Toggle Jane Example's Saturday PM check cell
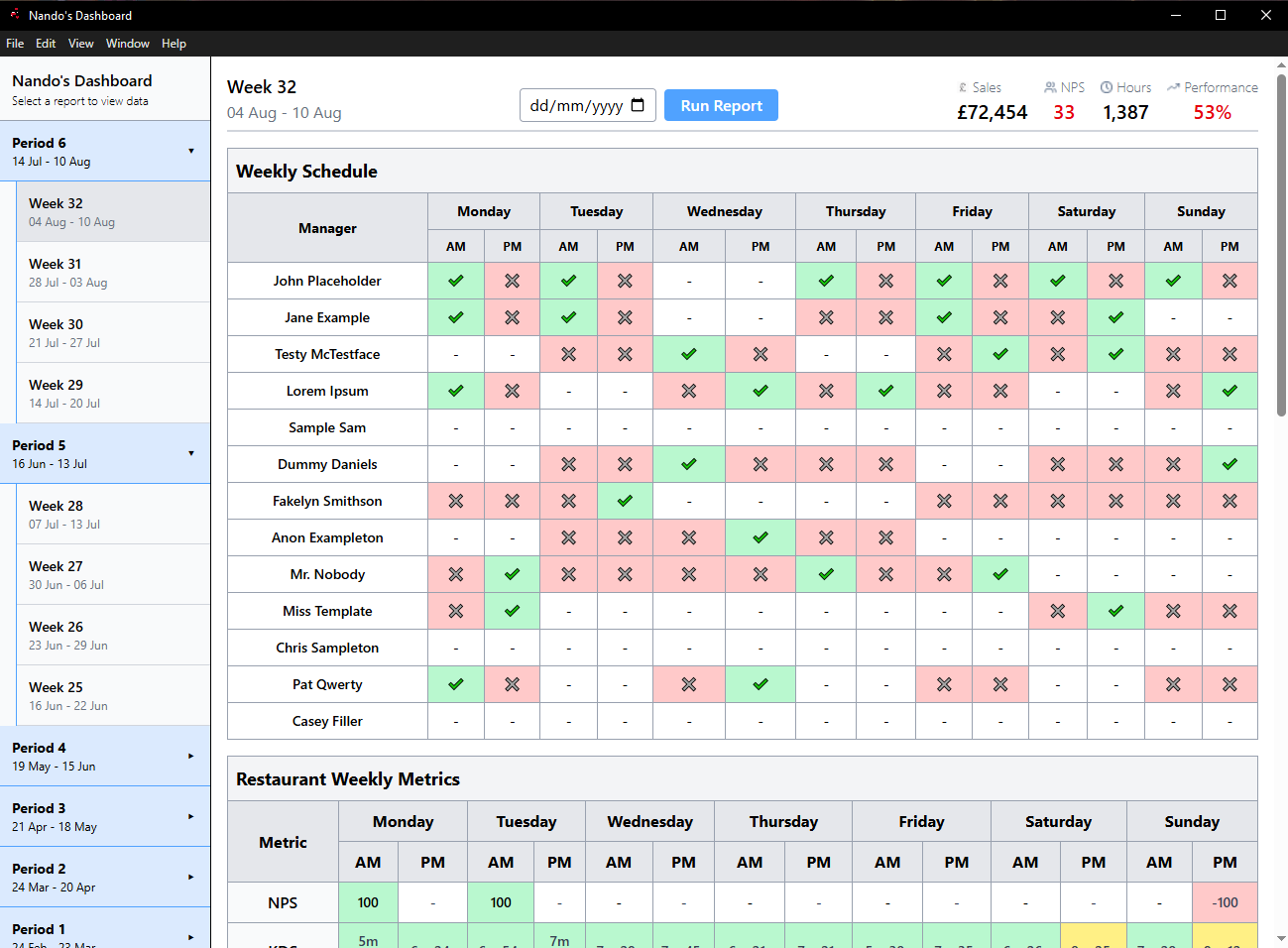 [x=1115, y=317]
